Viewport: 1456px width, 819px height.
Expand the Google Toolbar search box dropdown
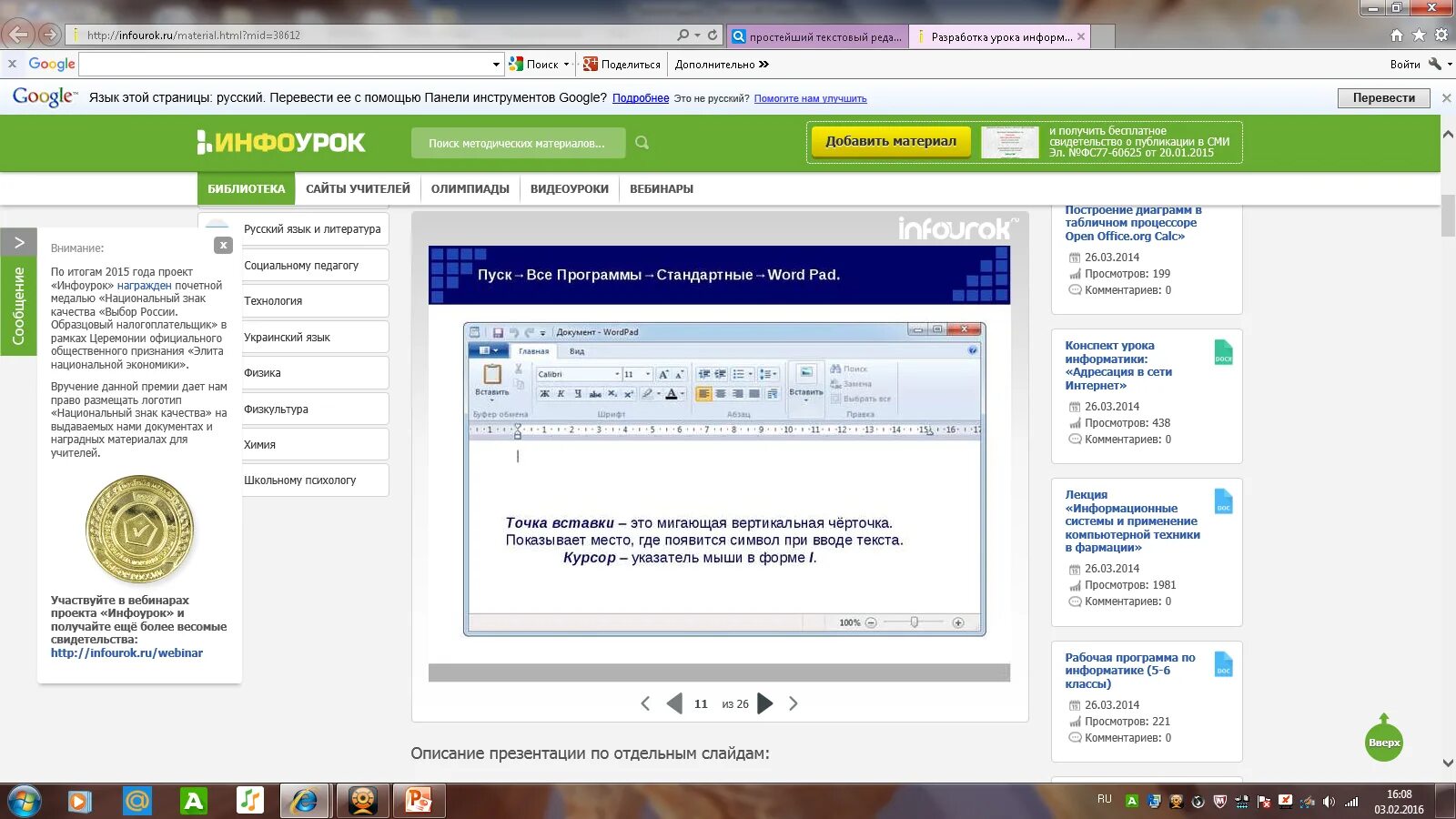(x=496, y=65)
